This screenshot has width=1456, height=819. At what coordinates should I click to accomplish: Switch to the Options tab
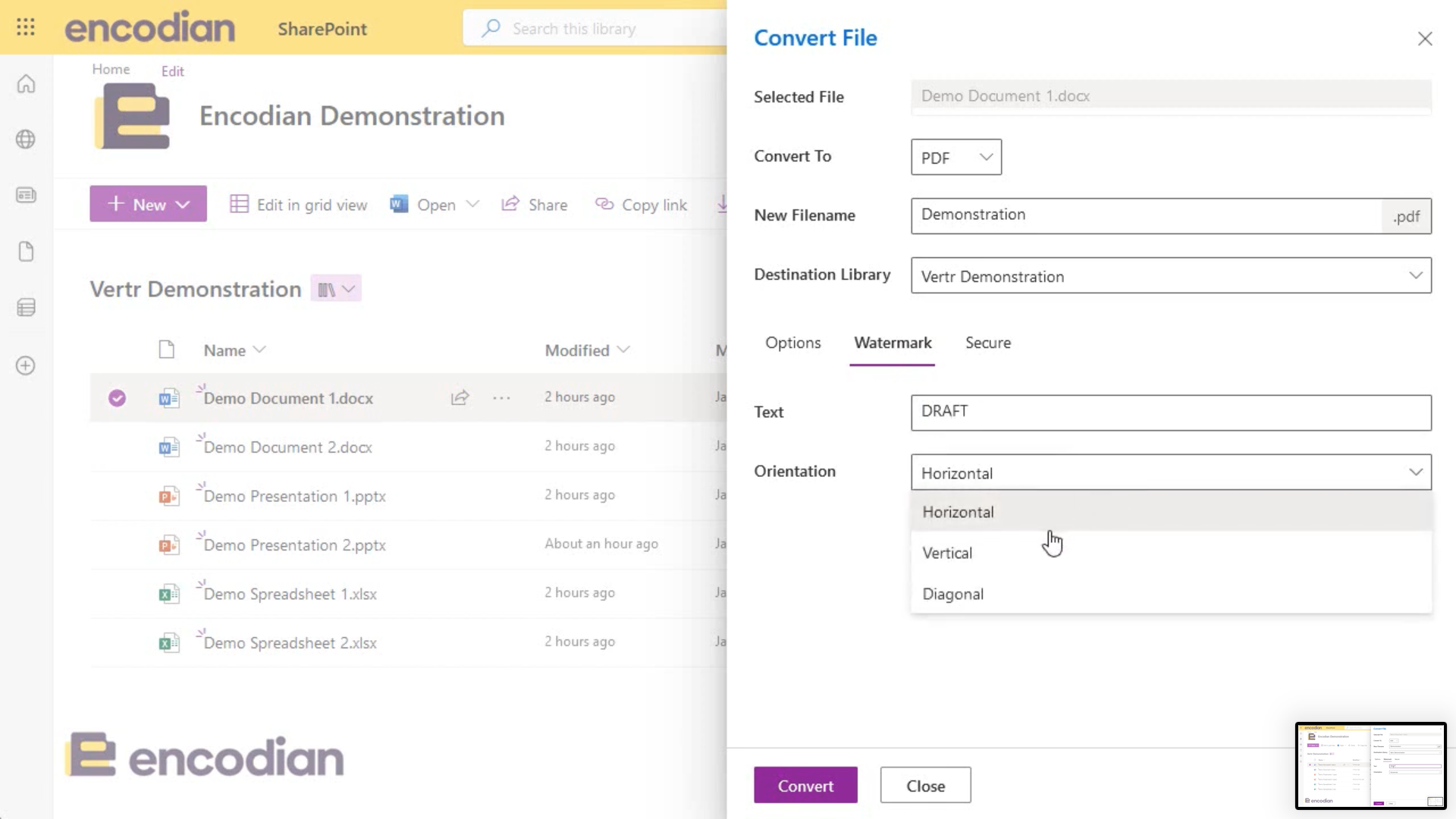(x=792, y=343)
